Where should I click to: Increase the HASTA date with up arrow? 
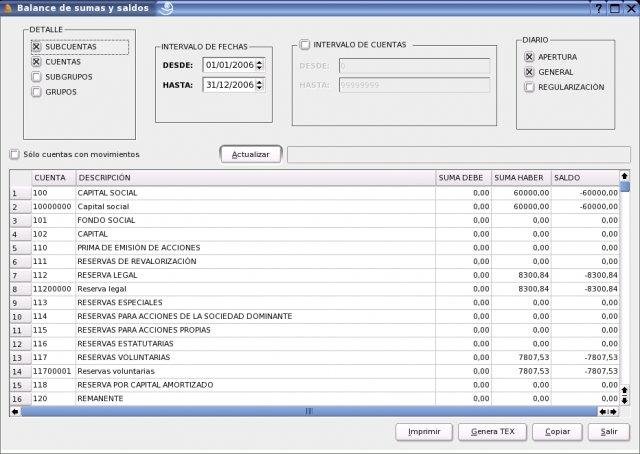(x=260, y=82)
